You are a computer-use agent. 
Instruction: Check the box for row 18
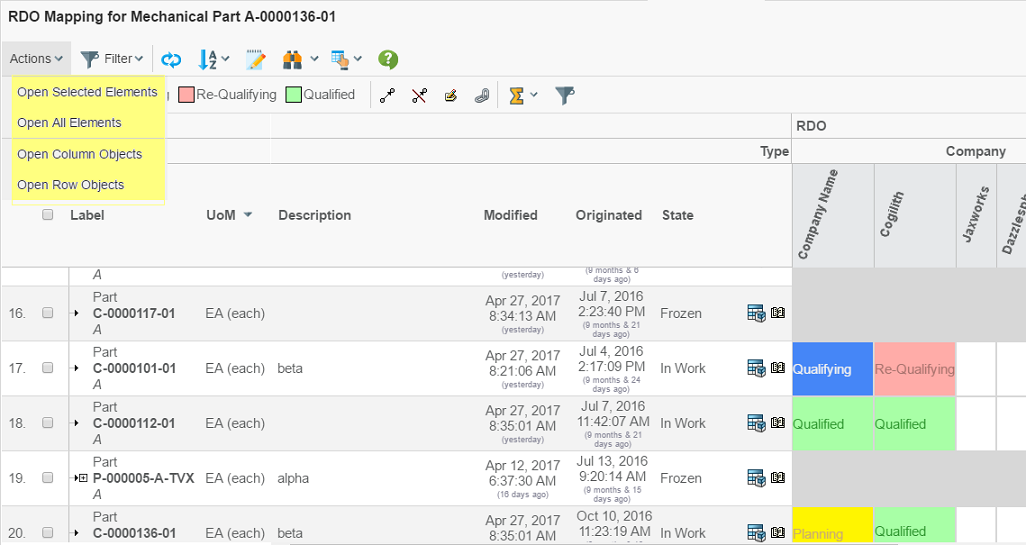coord(47,423)
